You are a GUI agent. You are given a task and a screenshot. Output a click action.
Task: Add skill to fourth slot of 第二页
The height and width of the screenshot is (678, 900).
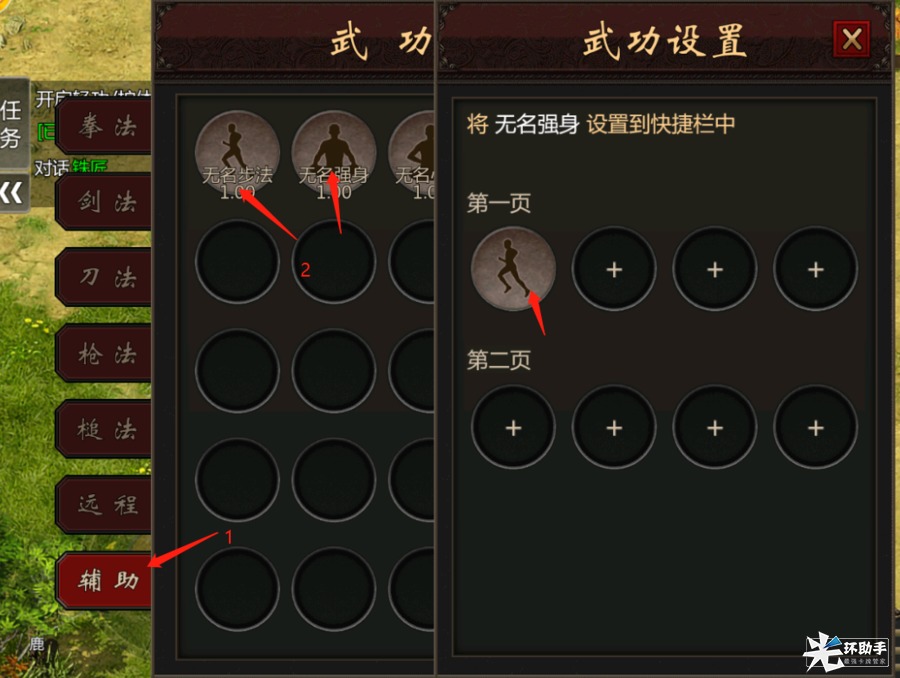pyautogui.click(x=816, y=427)
